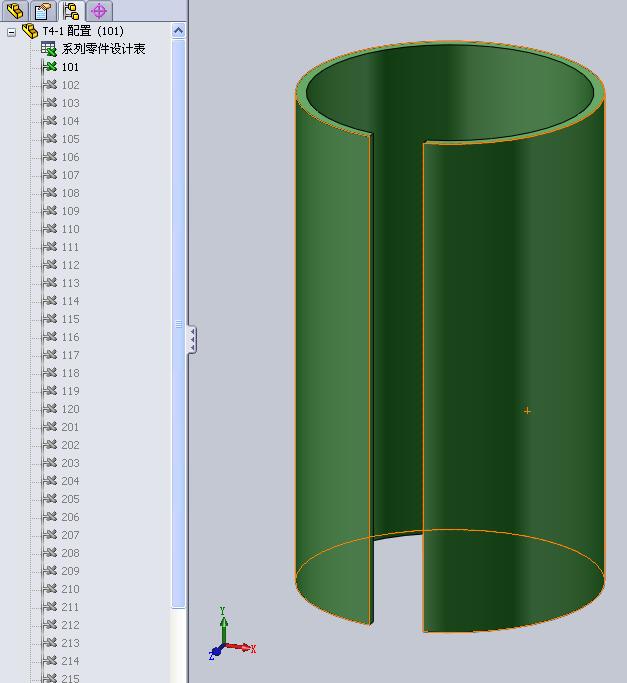Select configuration 205 text
This screenshot has height=683, width=627.
[70, 499]
